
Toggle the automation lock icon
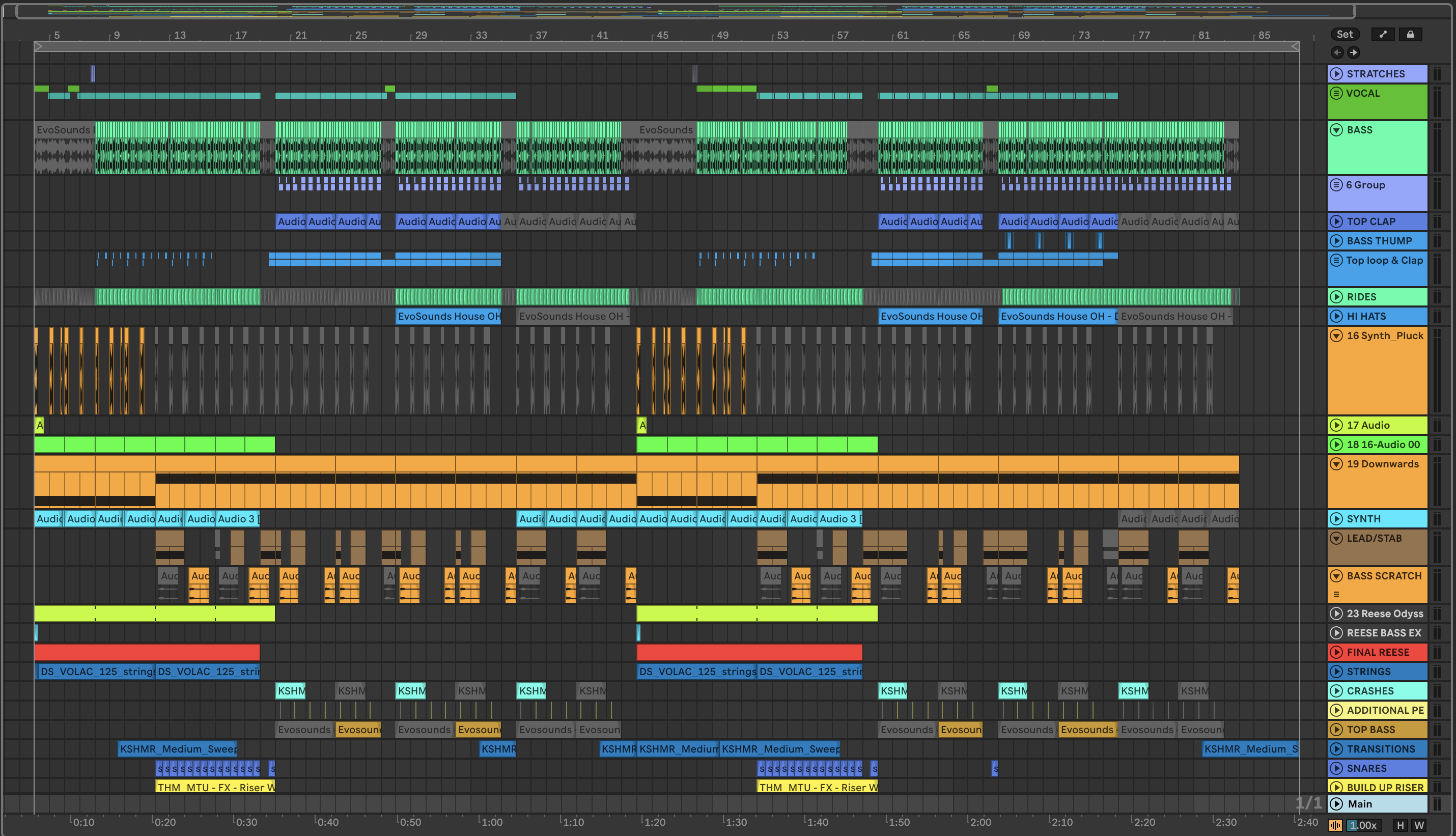point(1410,35)
